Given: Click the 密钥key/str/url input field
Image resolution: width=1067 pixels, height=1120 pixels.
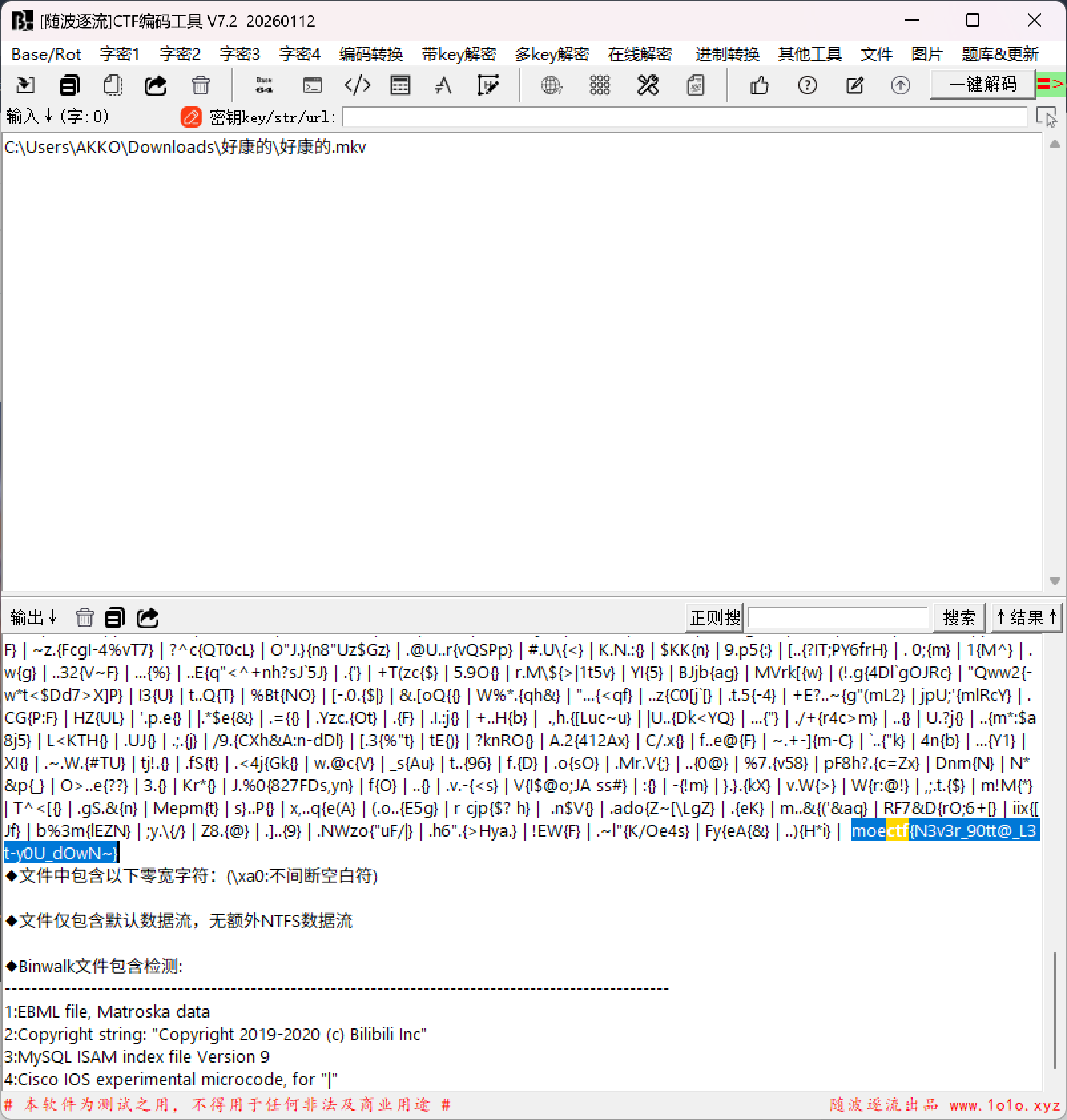Looking at the screenshot, I should pos(685,118).
